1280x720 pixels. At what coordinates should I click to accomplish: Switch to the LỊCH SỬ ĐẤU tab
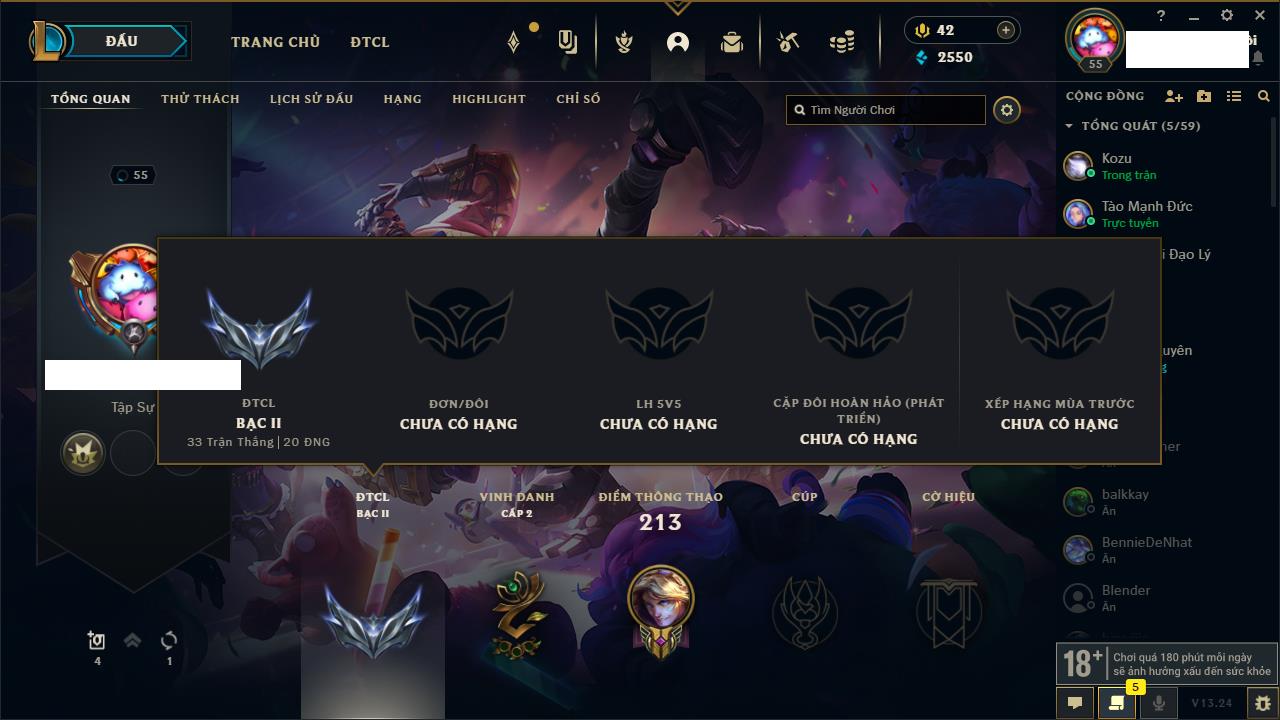[311, 99]
